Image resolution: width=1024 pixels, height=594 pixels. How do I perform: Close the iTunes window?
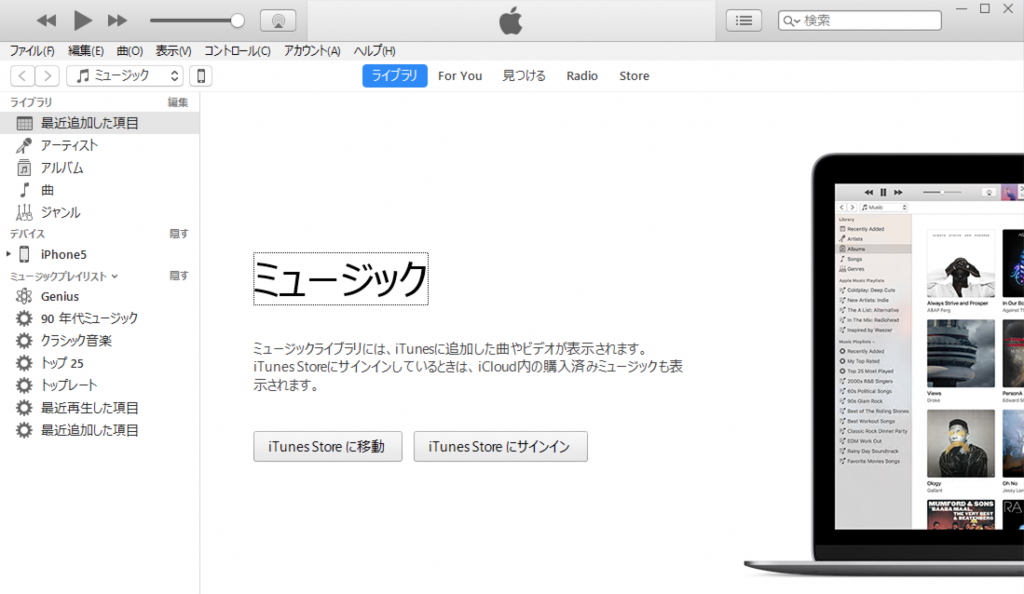(x=1008, y=8)
